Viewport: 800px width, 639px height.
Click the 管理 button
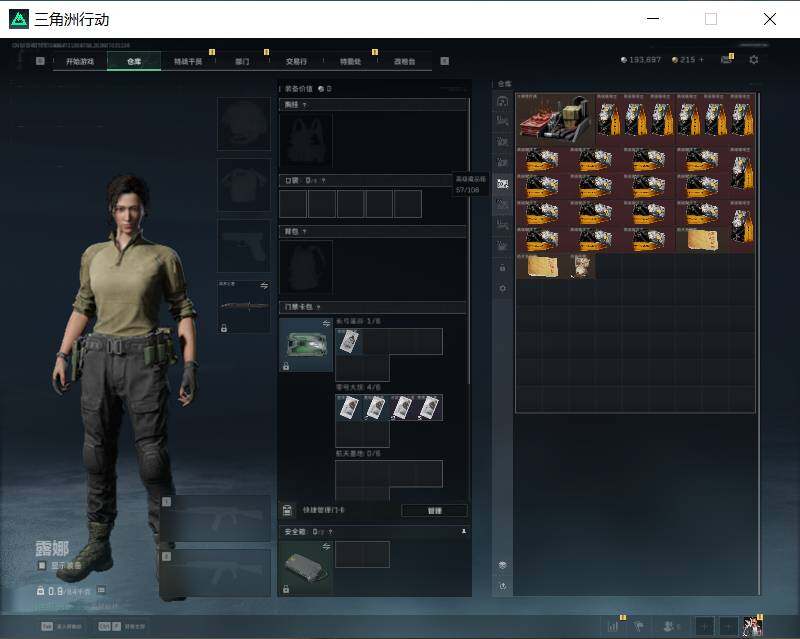pos(434,510)
